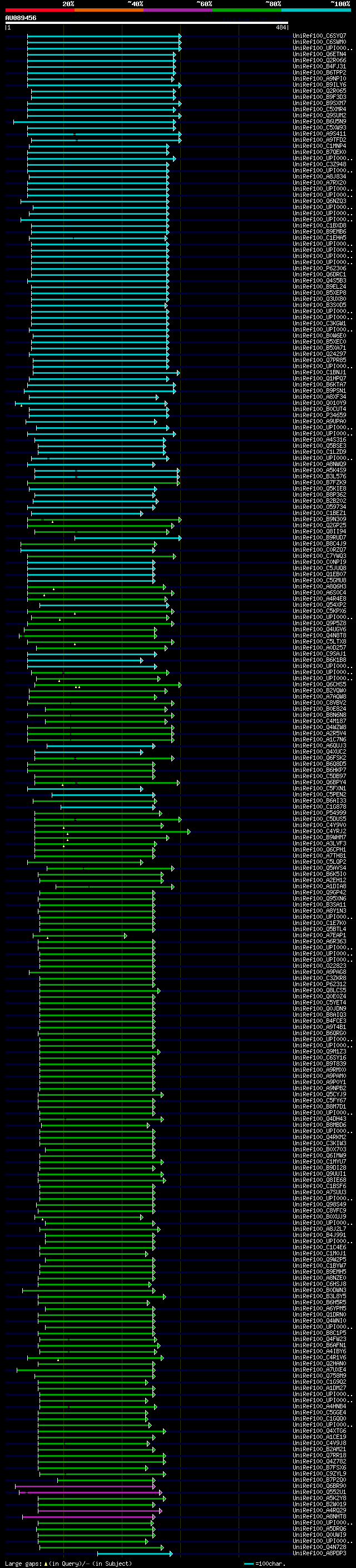356x1568 pixels.
Task: Open hit UniRef100_C6SYQ7
Action: point(319,36)
